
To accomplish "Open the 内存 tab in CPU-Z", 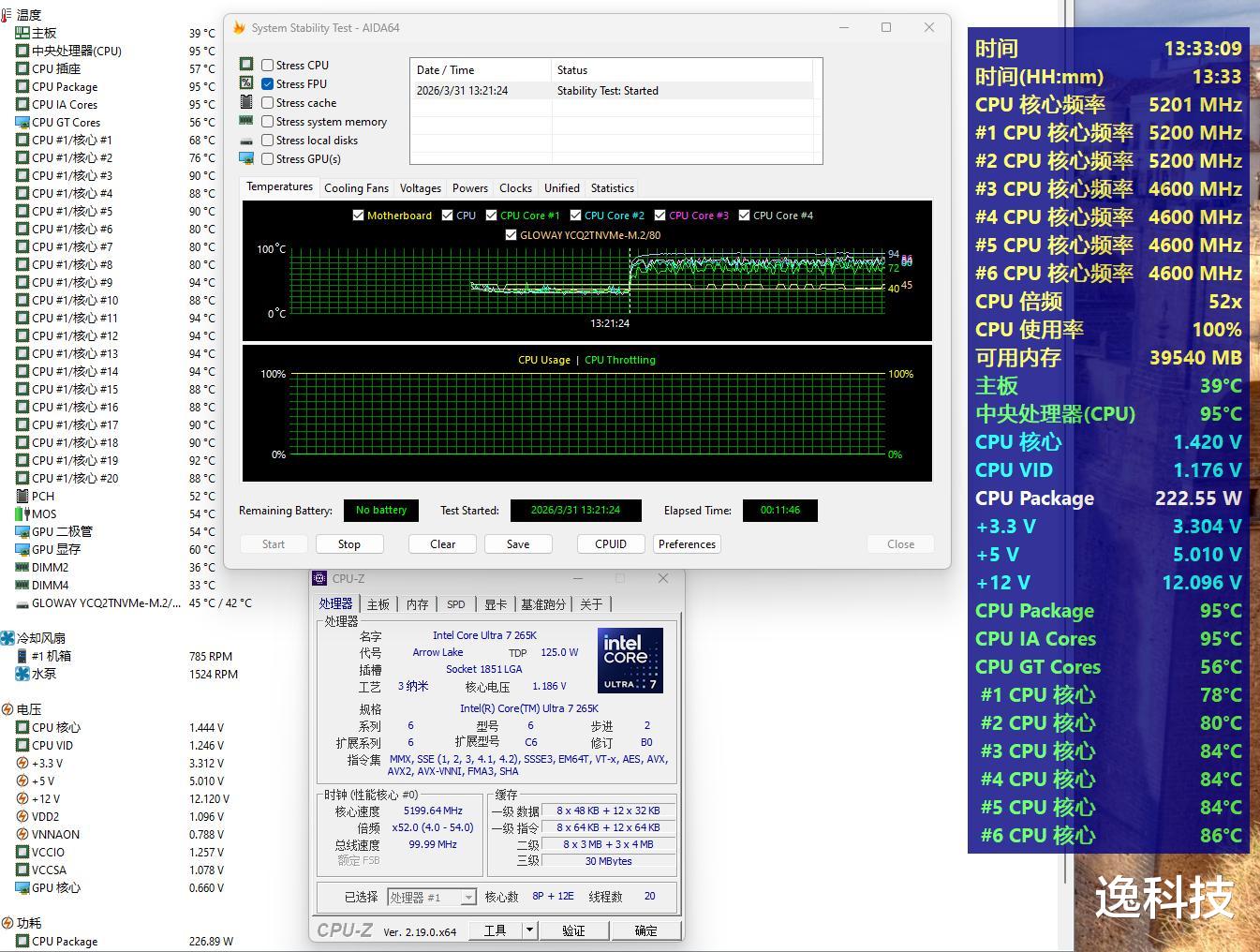I will point(417,604).
